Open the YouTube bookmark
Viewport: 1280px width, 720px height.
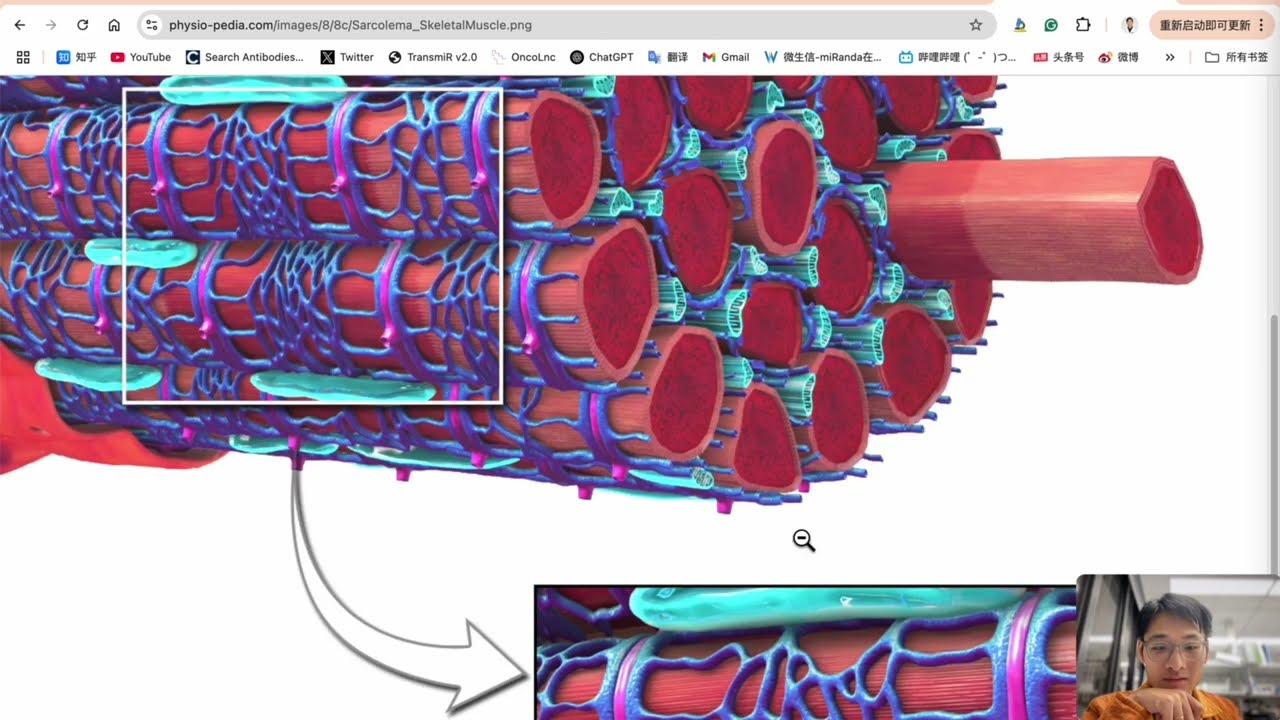pyautogui.click(x=141, y=57)
